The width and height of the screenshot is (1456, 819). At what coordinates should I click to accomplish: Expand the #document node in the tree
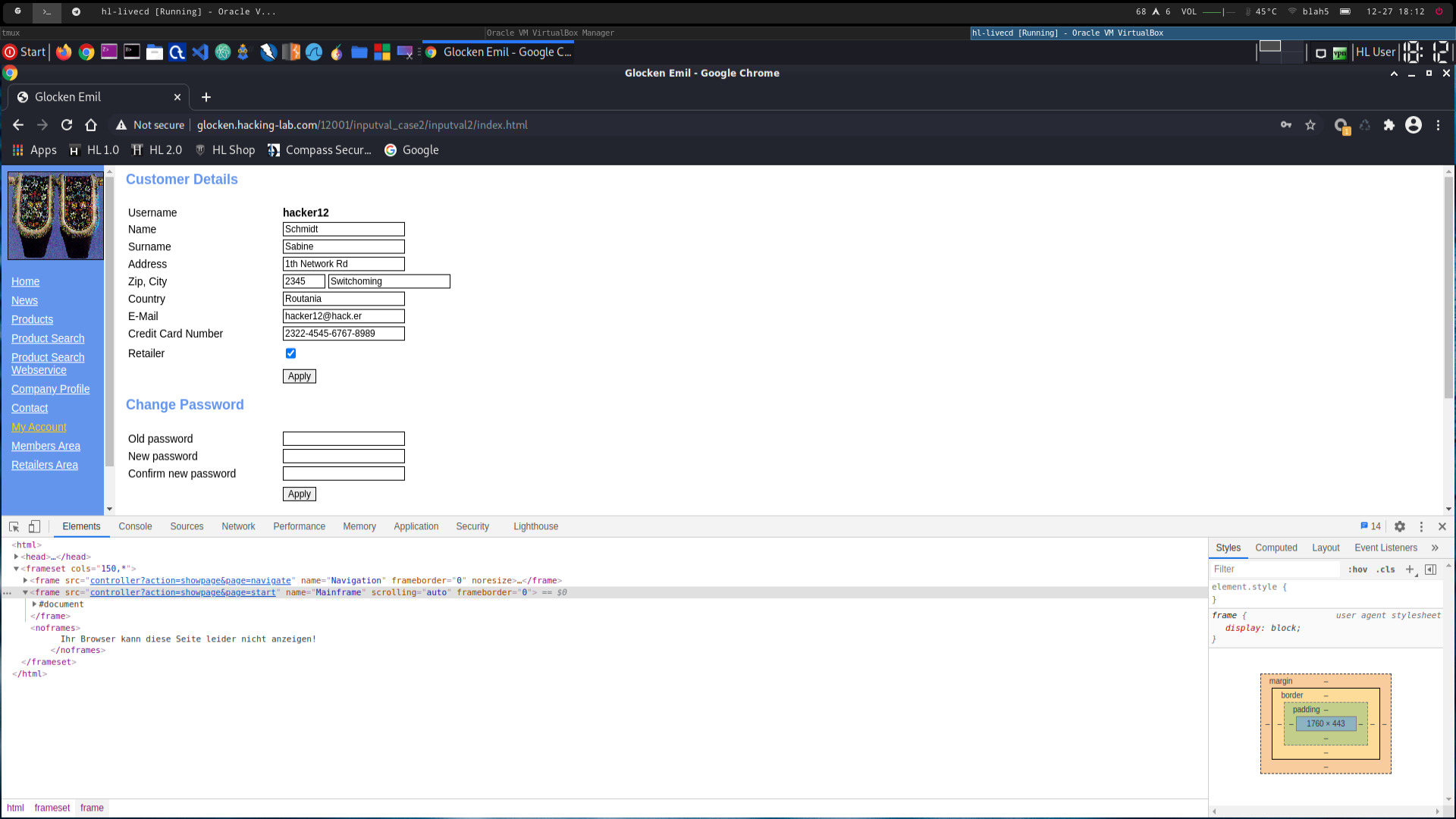coord(34,604)
